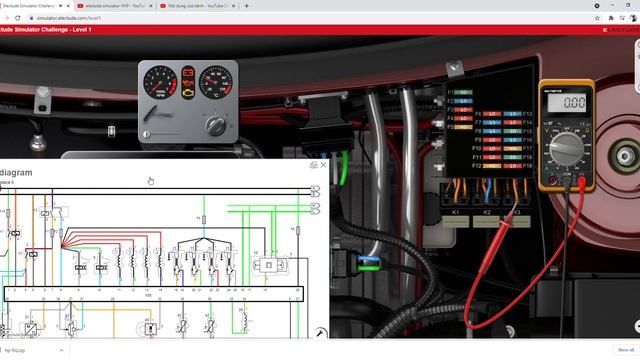The image size is (640, 360).
Task: Click fuse F1 in the fuse box
Action: point(463,93)
